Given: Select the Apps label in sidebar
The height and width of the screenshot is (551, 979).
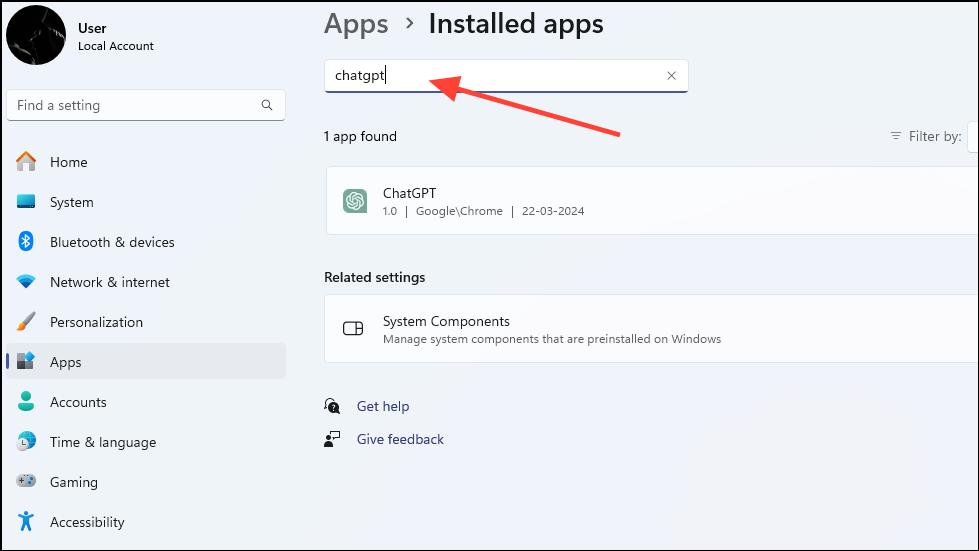Looking at the screenshot, I should (66, 362).
